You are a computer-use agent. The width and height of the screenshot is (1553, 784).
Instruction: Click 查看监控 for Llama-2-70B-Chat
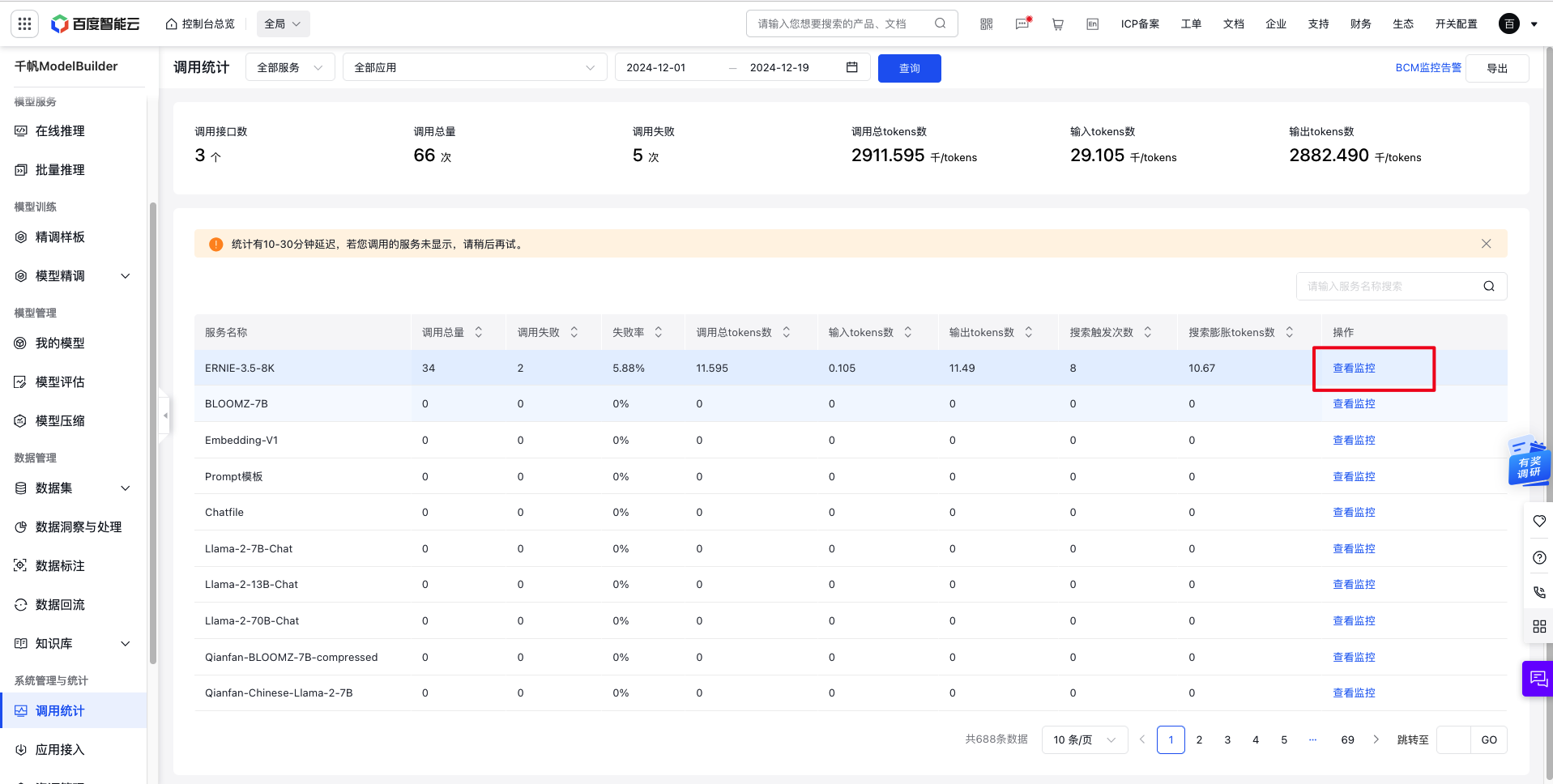[1354, 620]
